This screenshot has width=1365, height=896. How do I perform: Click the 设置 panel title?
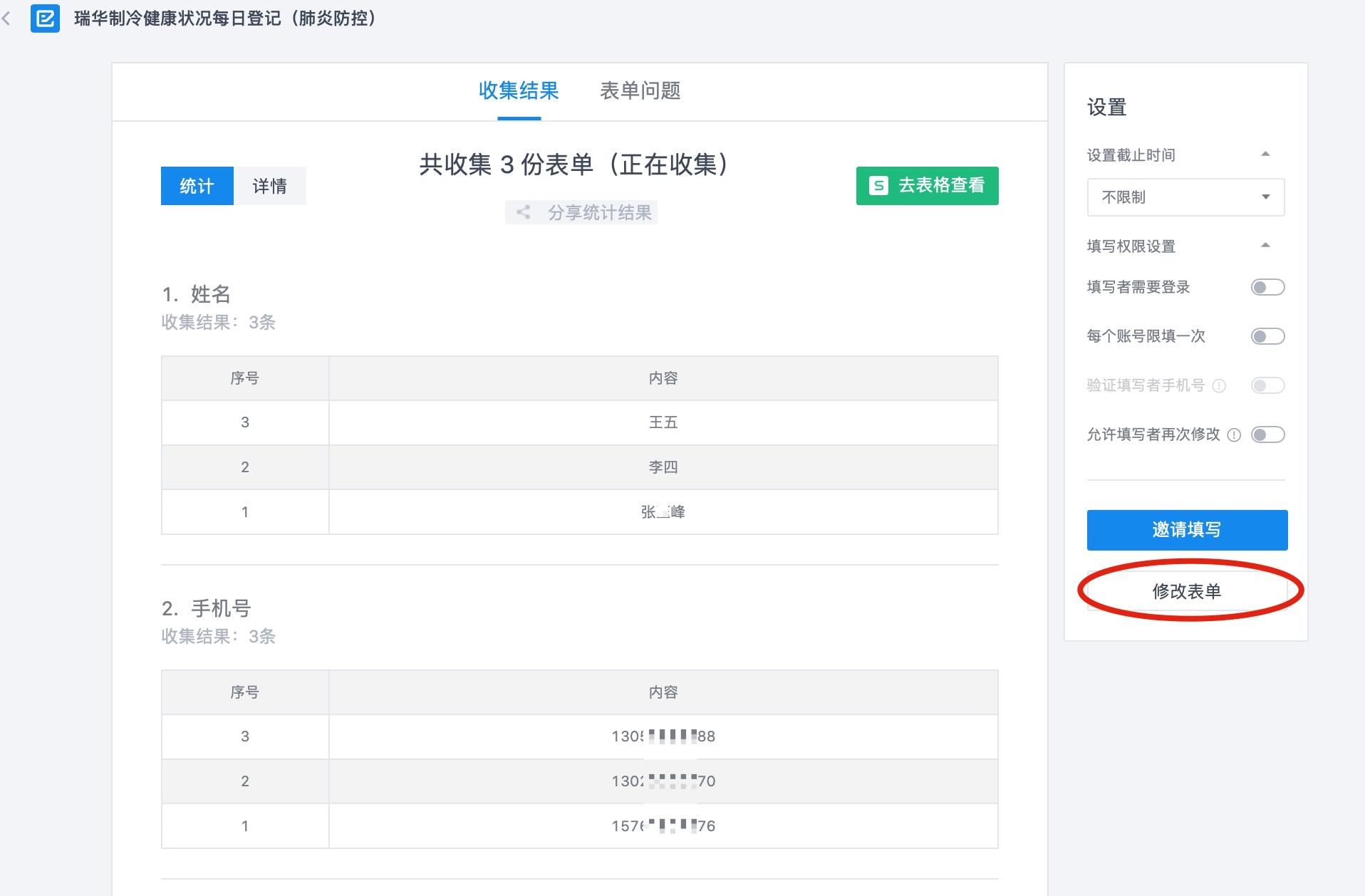pyautogui.click(x=1106, y=108)
